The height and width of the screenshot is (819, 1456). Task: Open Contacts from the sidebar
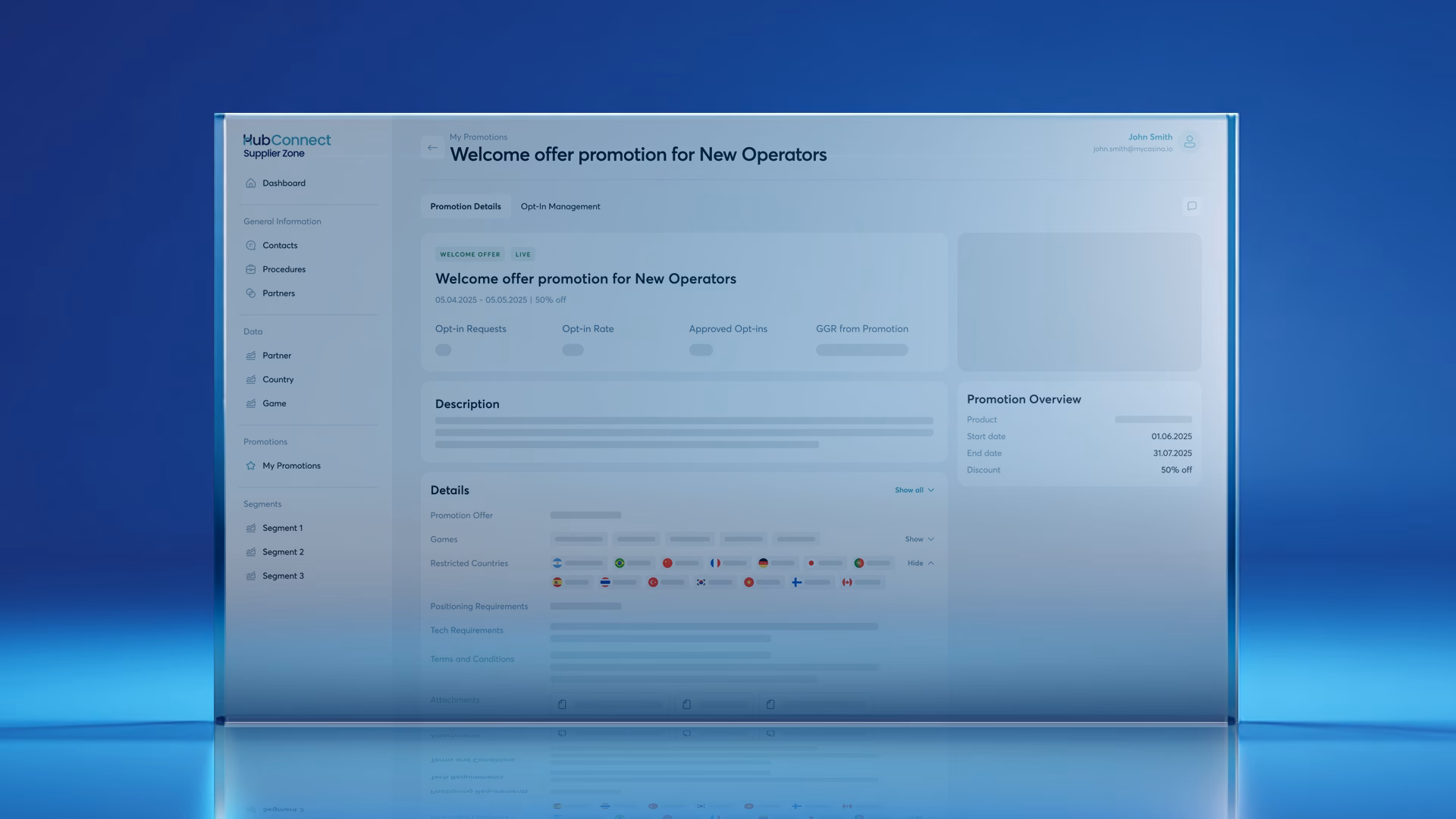(279, 246)
